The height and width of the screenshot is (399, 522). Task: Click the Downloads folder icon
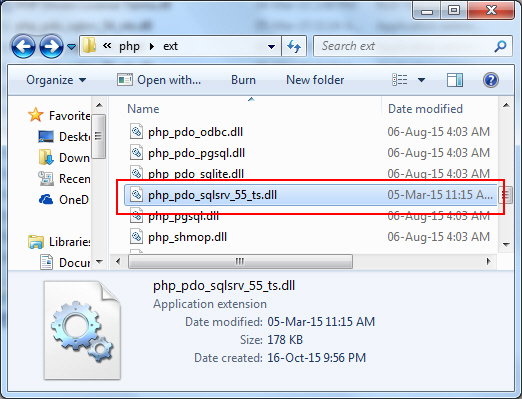click(46, 157)
